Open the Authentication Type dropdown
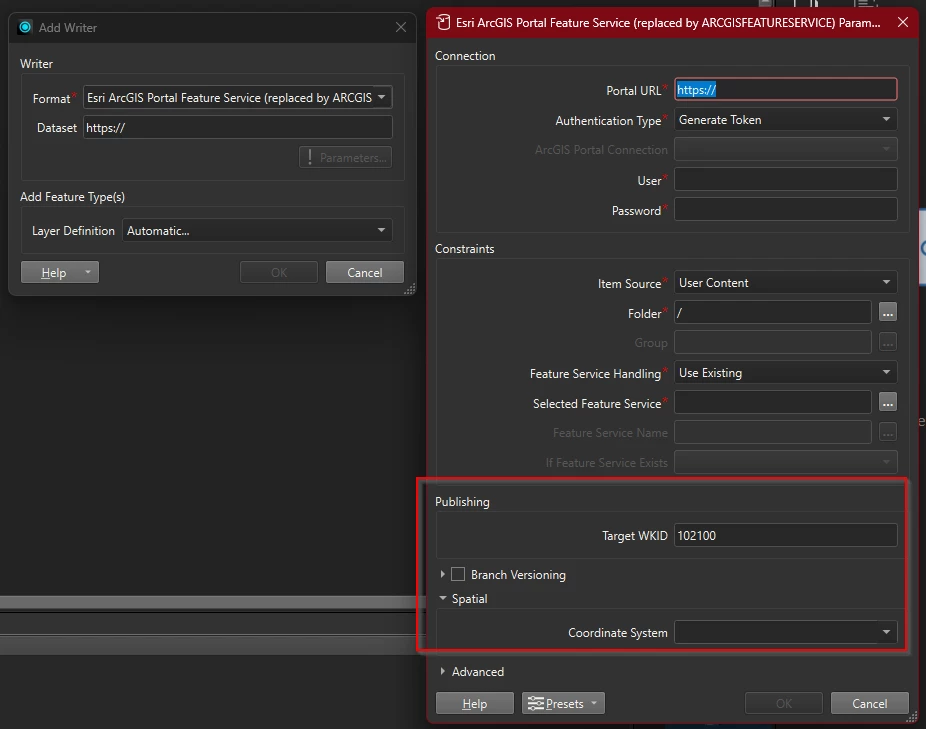The width and height of the screenshot is (926, 729). (x=785, y=120)
